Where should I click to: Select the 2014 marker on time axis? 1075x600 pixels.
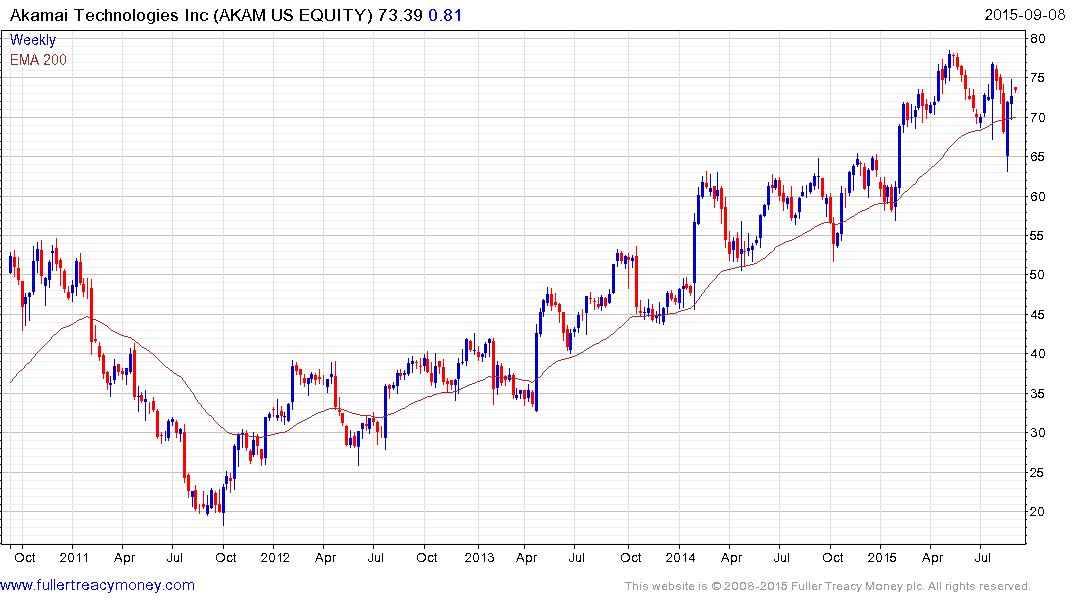[680, 556]
